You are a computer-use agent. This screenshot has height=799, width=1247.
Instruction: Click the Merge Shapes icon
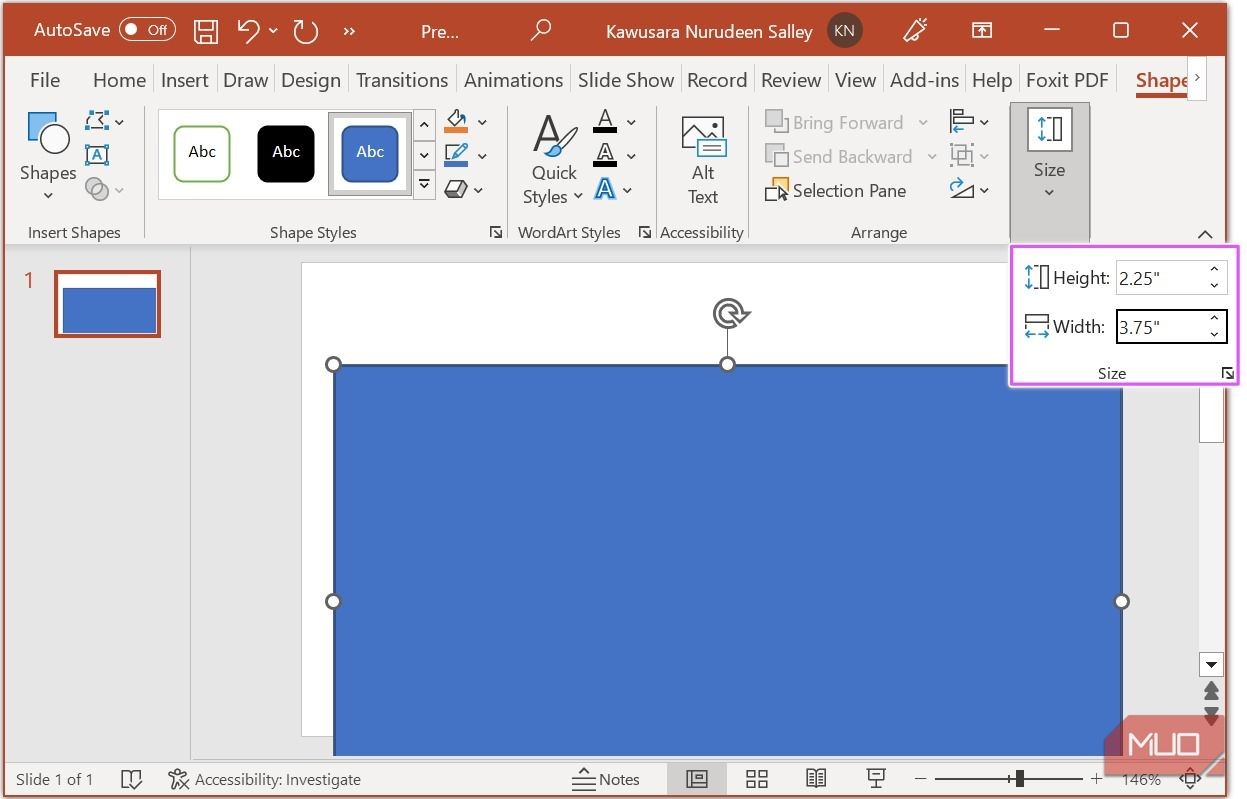[x=97, y=188]
